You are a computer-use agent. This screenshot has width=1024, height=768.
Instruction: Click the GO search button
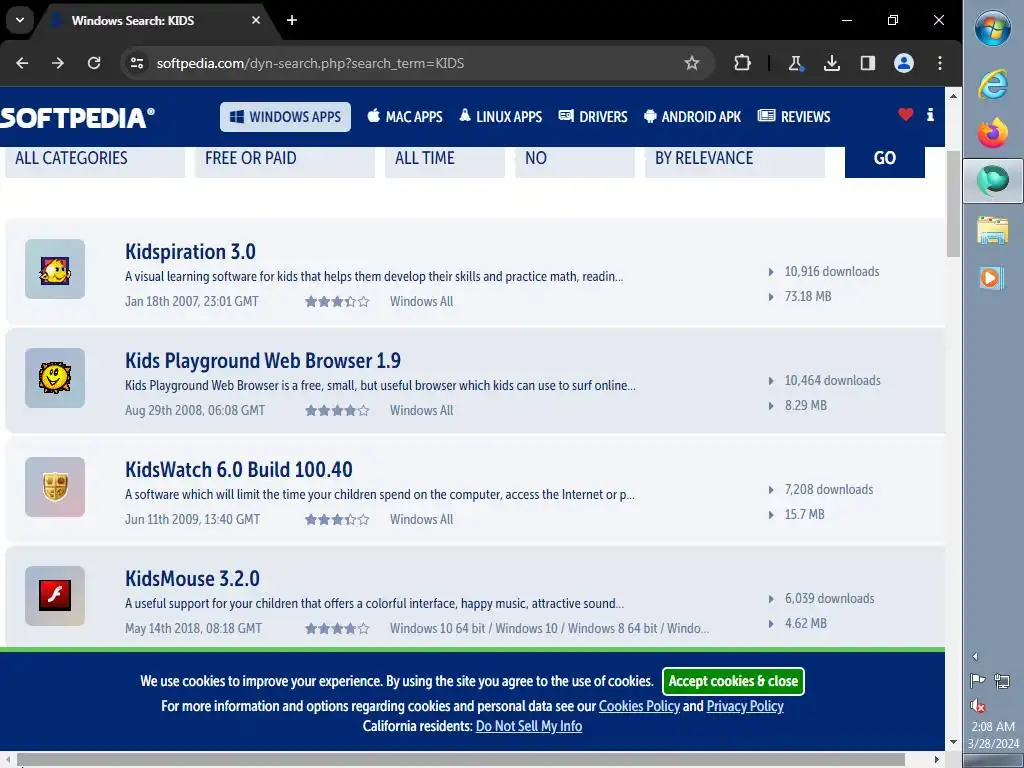pos(885,161)
